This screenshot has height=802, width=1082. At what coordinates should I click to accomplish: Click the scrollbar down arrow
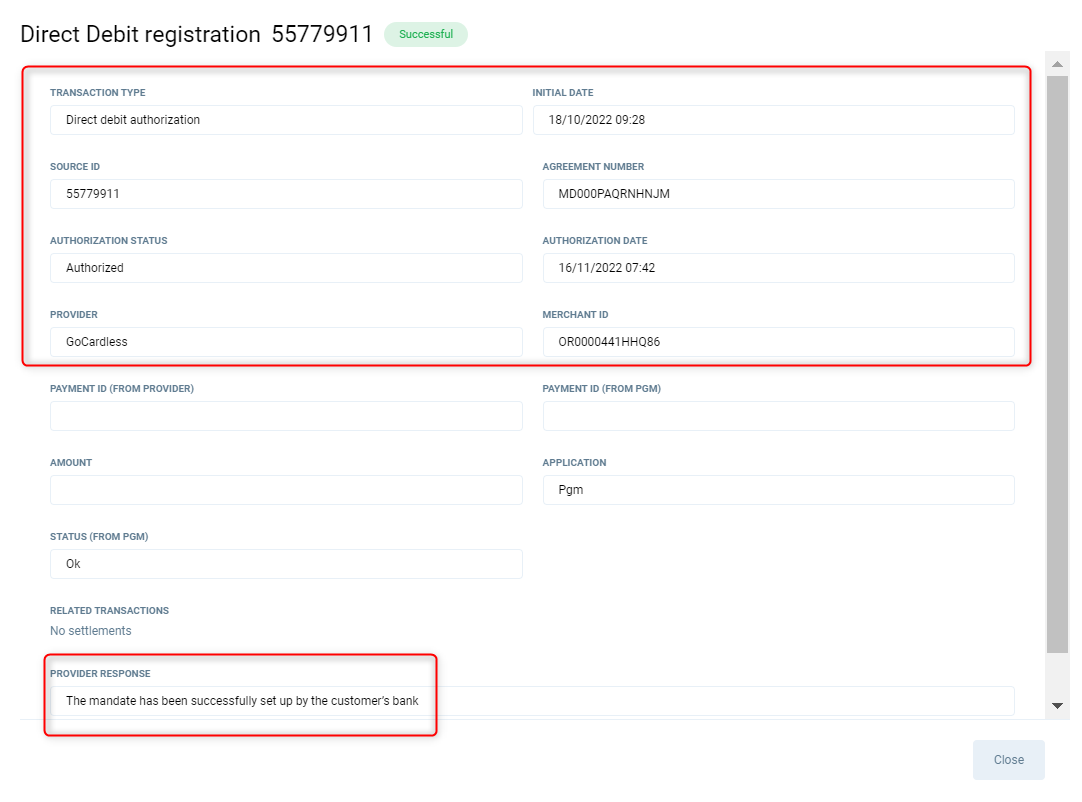point(1057,706)
